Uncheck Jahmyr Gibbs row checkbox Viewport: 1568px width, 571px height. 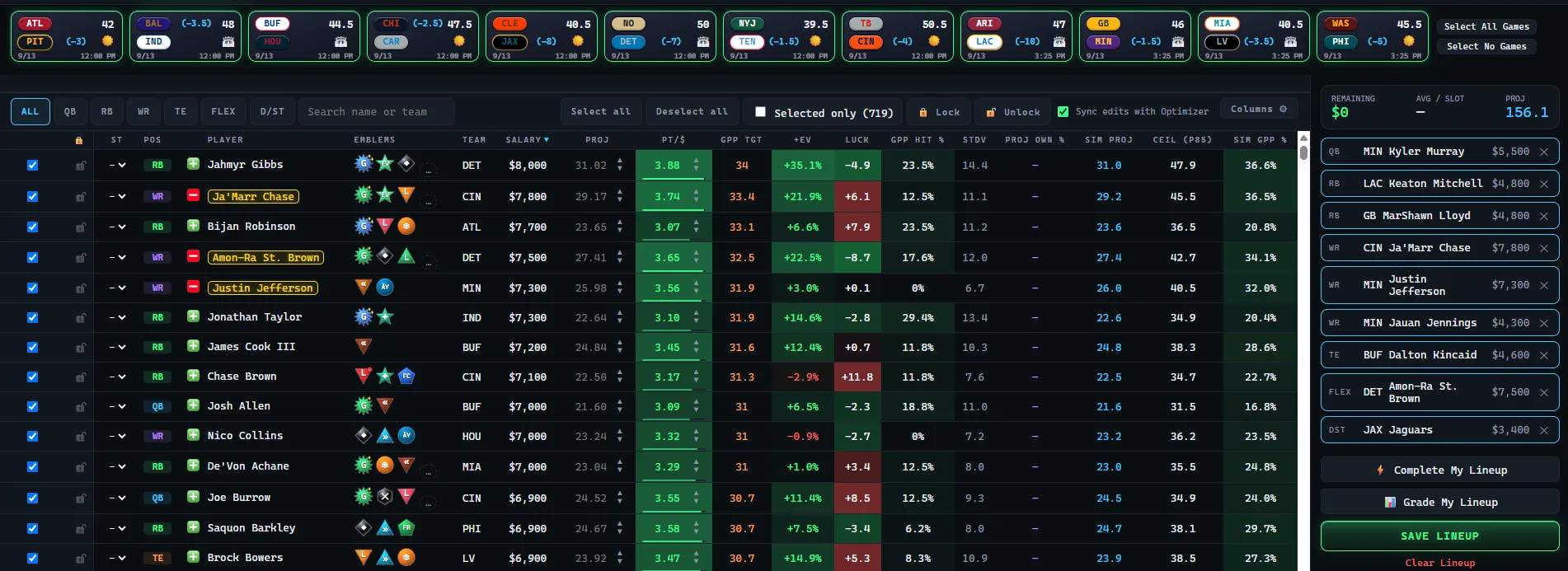tap(32, 166)
